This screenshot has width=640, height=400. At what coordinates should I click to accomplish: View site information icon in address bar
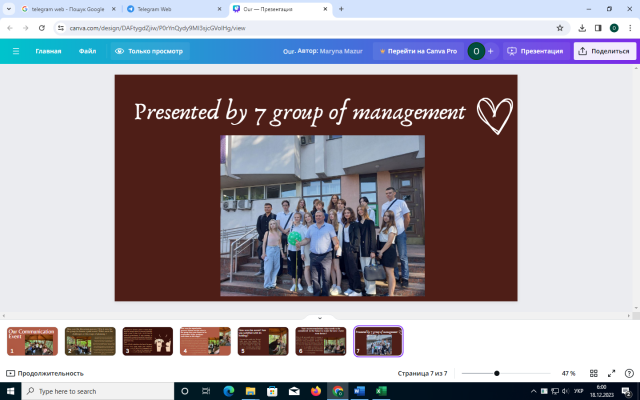pyautogui.click(x=61, y=28)
